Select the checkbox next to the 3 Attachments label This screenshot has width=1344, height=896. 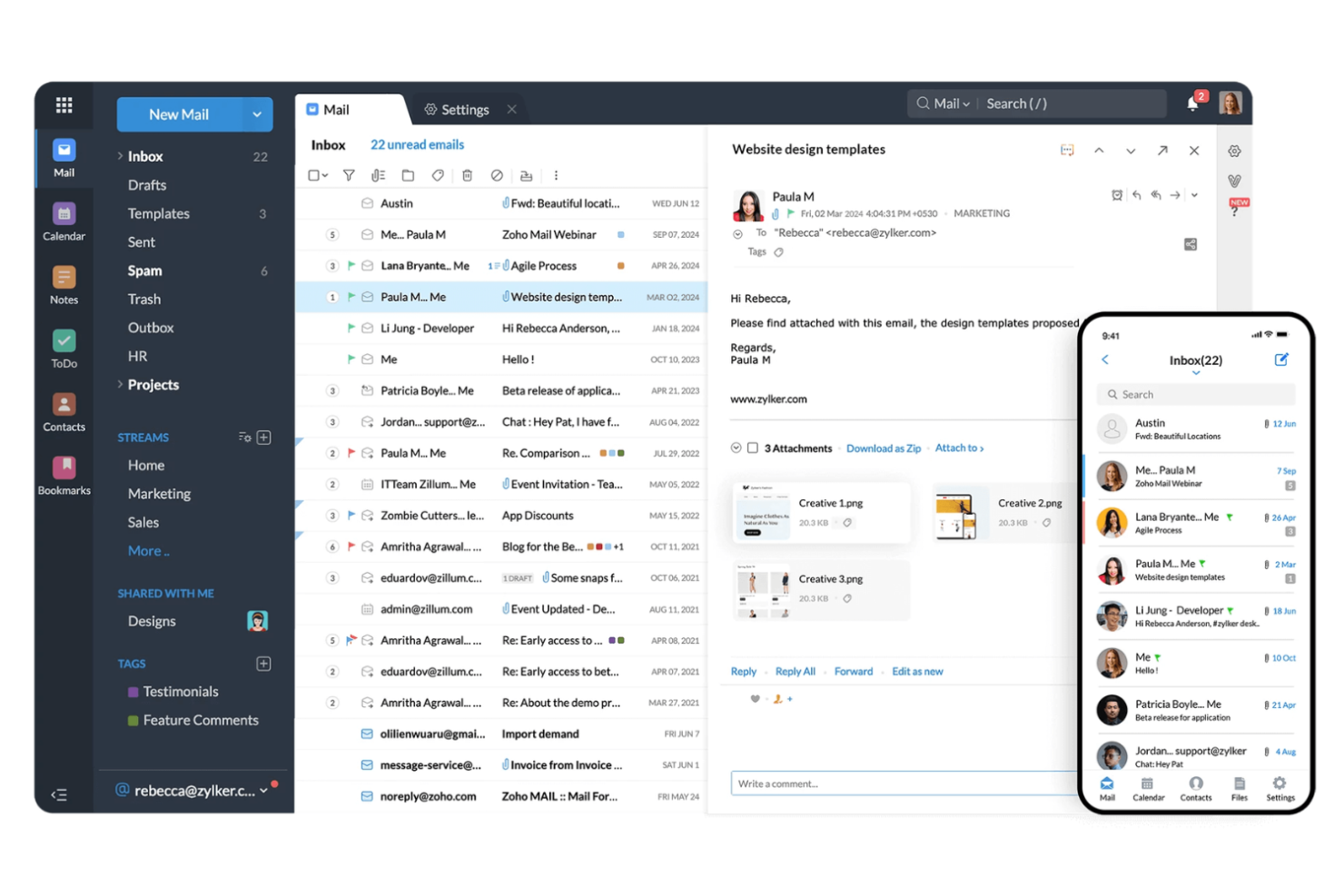pos(753,448)
